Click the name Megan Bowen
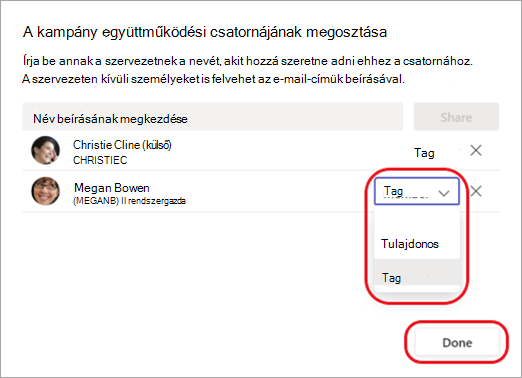This screenshot has height=378, width=522. [112, 188]
